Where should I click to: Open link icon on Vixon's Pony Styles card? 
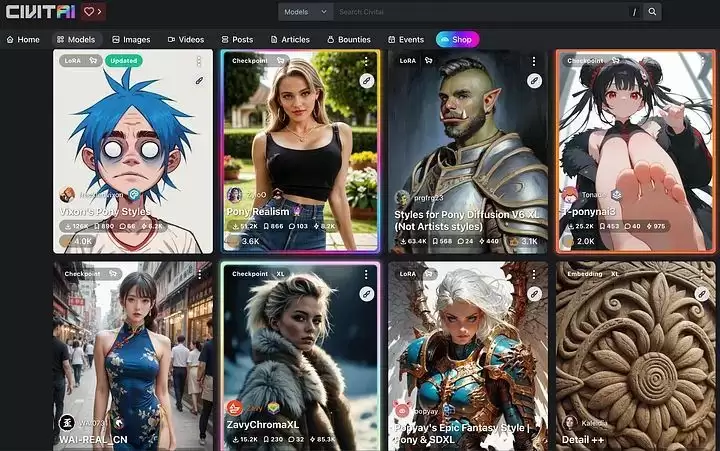(x=199, y=80)
